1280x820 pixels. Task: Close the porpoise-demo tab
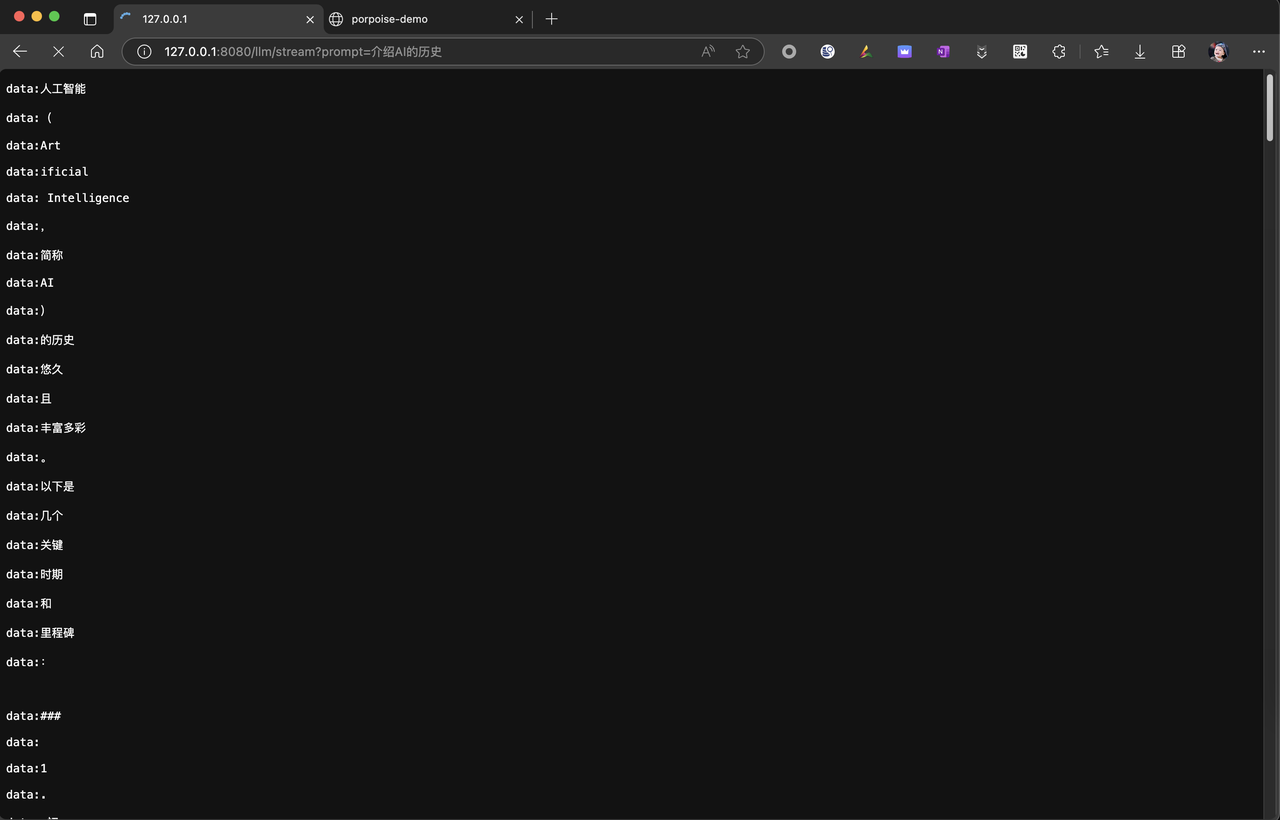[519, 19]
